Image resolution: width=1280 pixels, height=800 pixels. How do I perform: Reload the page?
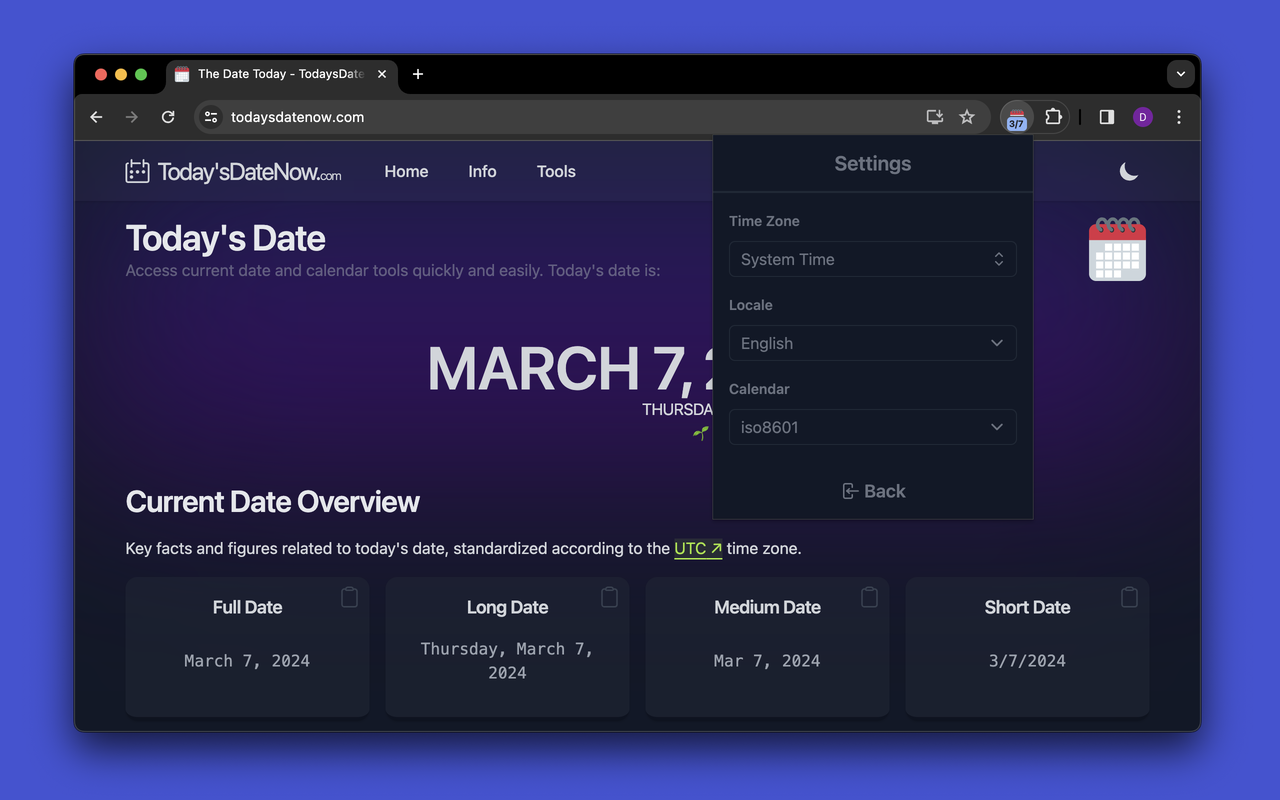168,117
